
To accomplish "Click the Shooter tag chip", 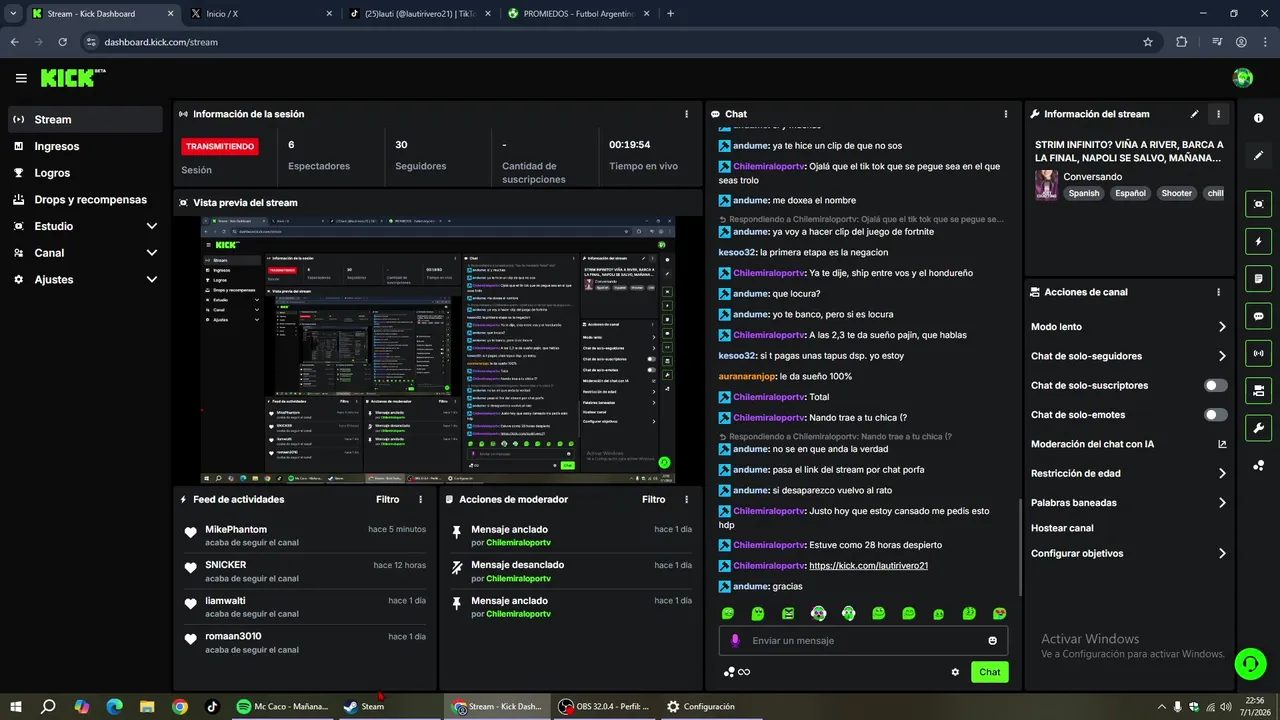I will tap(1176, 193).
